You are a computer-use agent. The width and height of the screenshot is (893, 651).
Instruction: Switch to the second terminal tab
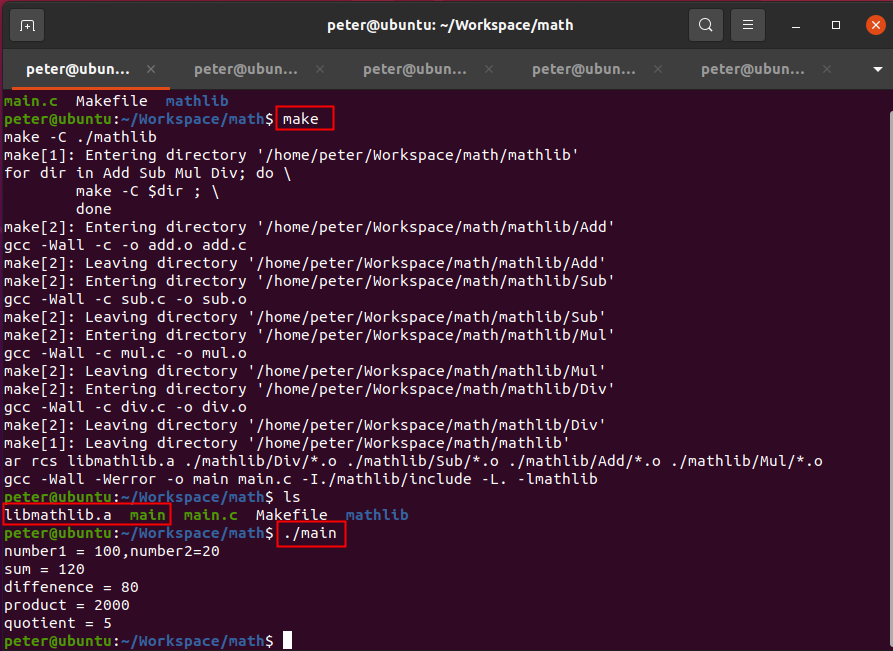pos(246,69)
